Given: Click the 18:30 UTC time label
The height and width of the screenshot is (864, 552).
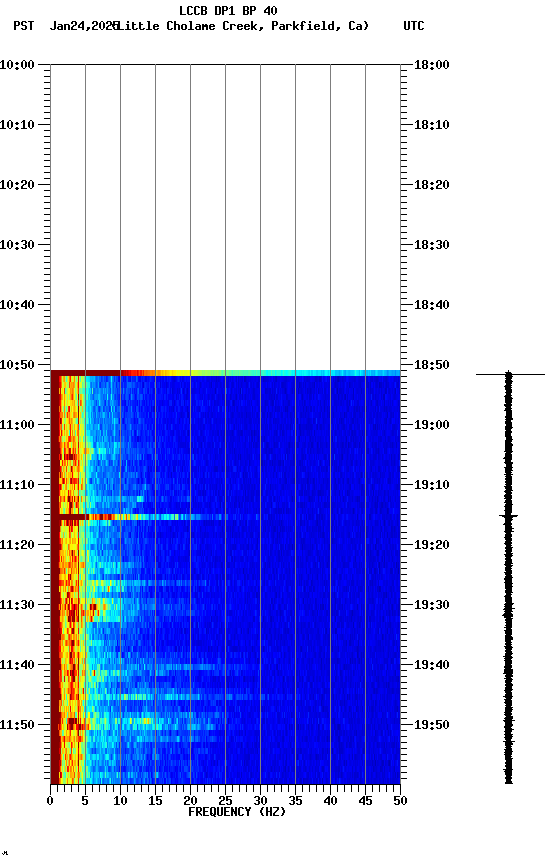Looking at the screenshot, I should [432, 245].
